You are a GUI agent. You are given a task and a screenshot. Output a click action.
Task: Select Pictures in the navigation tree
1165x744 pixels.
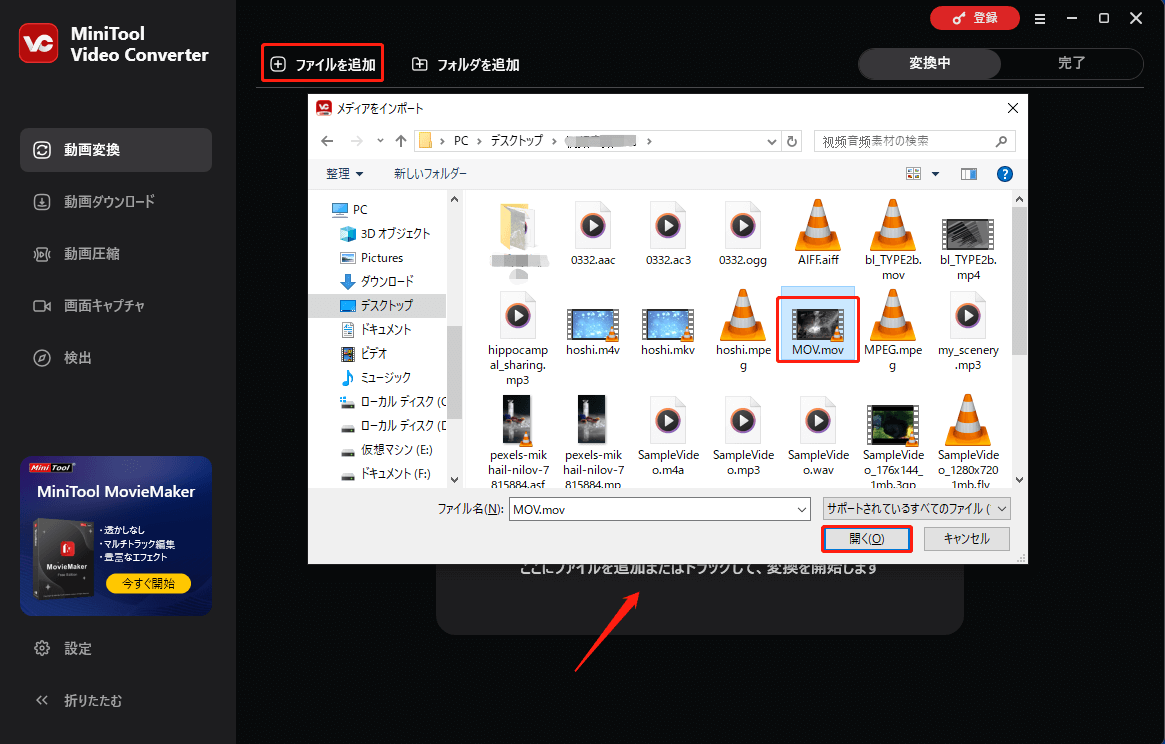(371, 258)
